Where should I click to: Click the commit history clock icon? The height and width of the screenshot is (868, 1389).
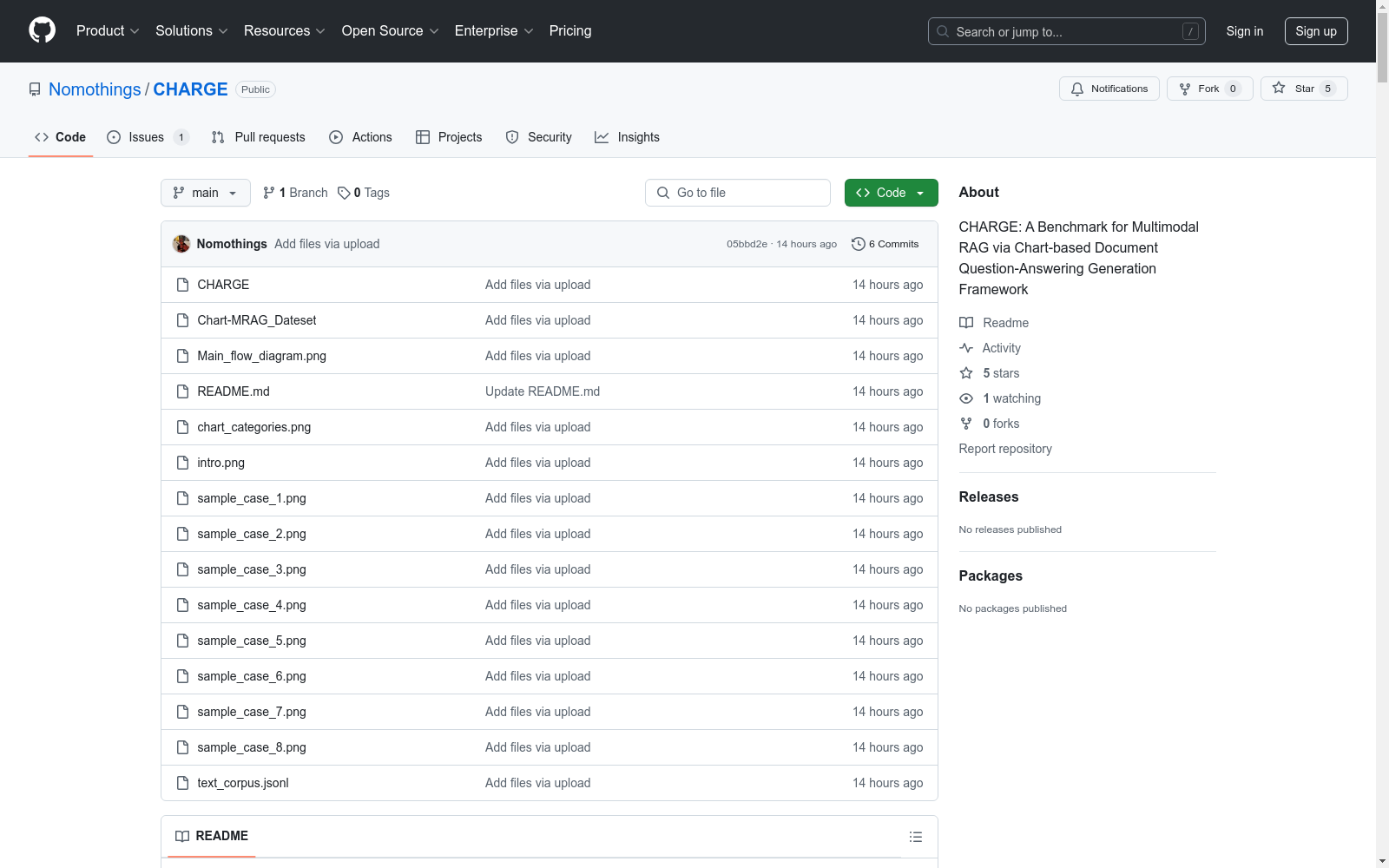point(859,244)
